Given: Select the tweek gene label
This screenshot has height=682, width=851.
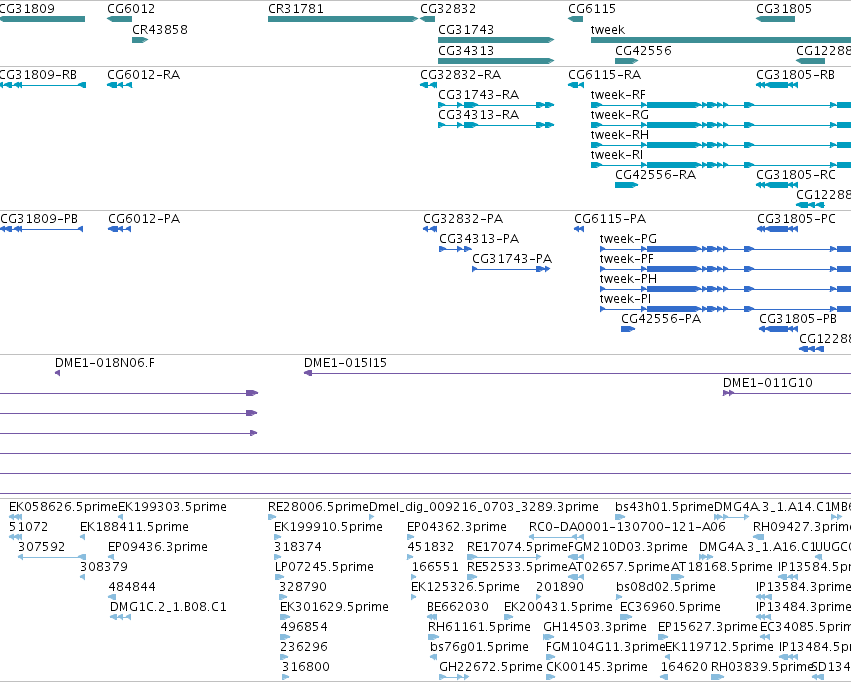Looking at the screenshot, I should point(607,30).
